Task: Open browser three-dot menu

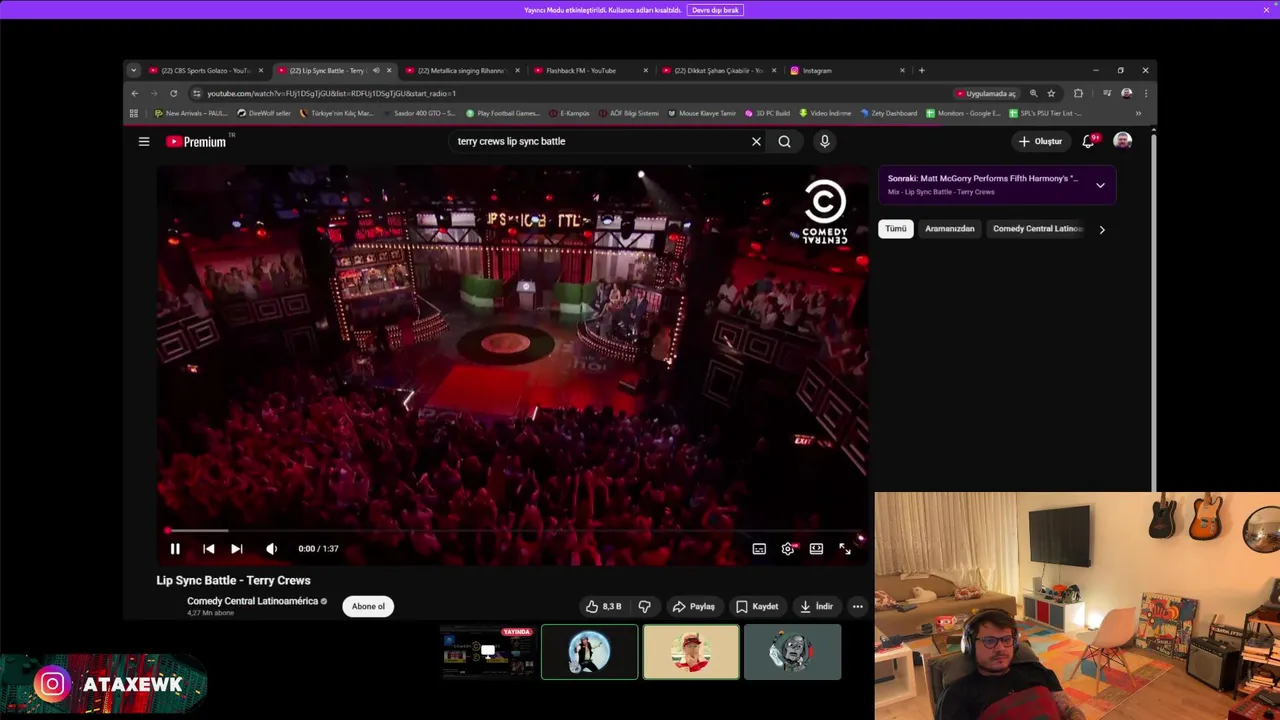Action: pos(1146,93)
